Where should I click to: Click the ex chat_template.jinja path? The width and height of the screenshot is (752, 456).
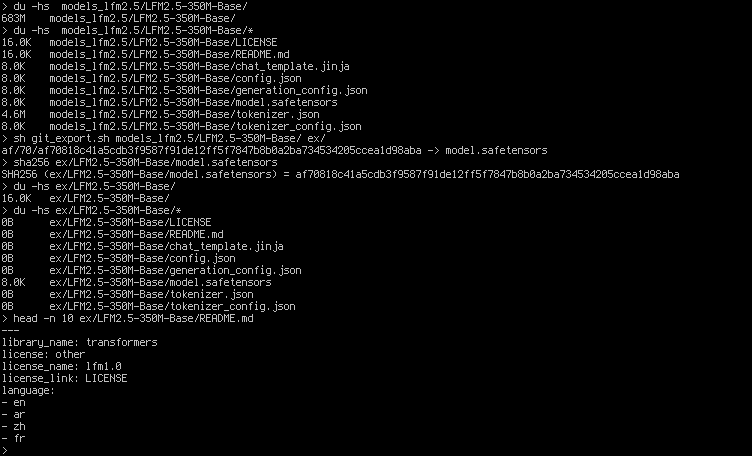click(x=166, y=246)
